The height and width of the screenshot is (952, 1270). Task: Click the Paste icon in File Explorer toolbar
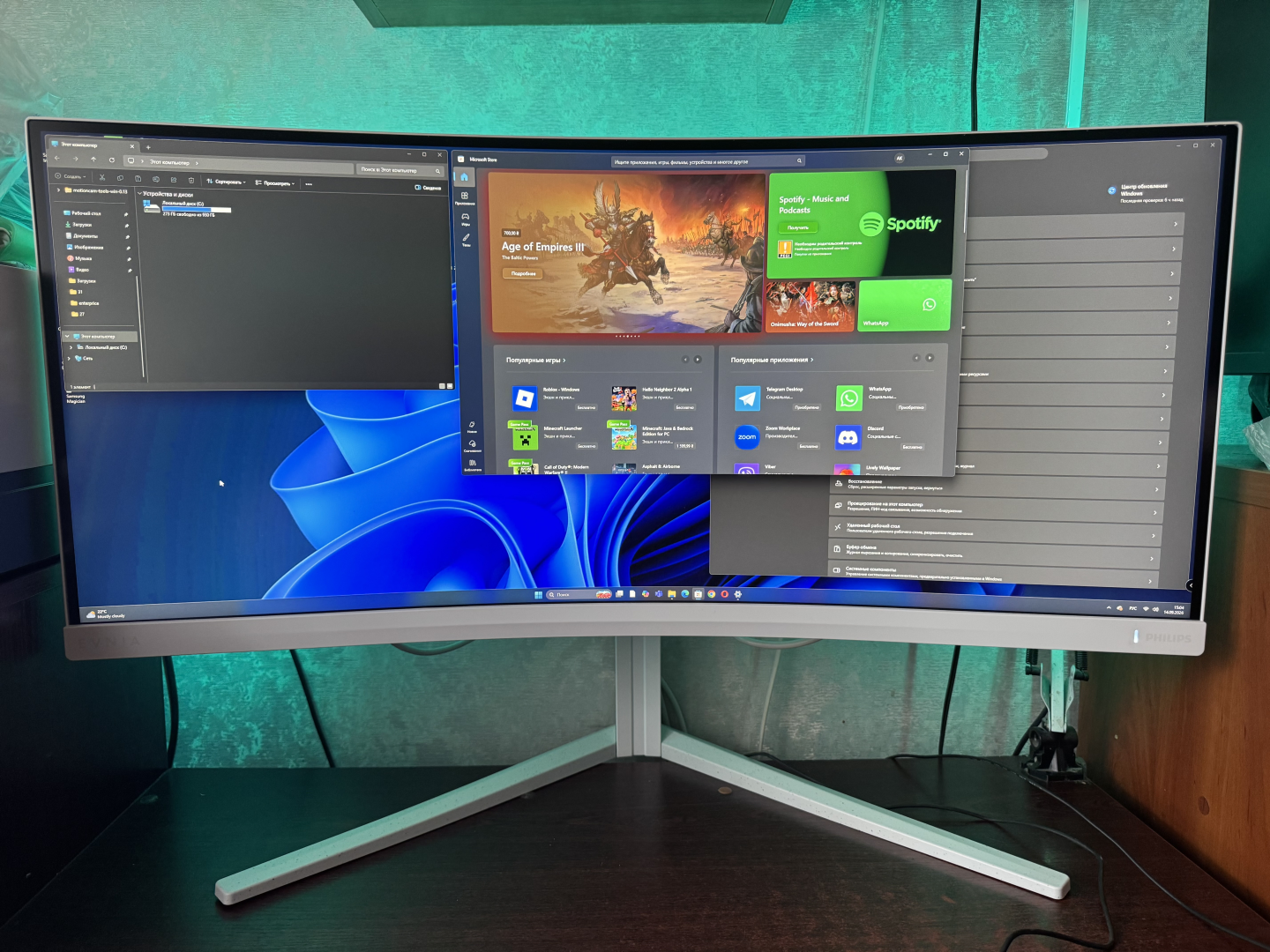click(138, 178)
